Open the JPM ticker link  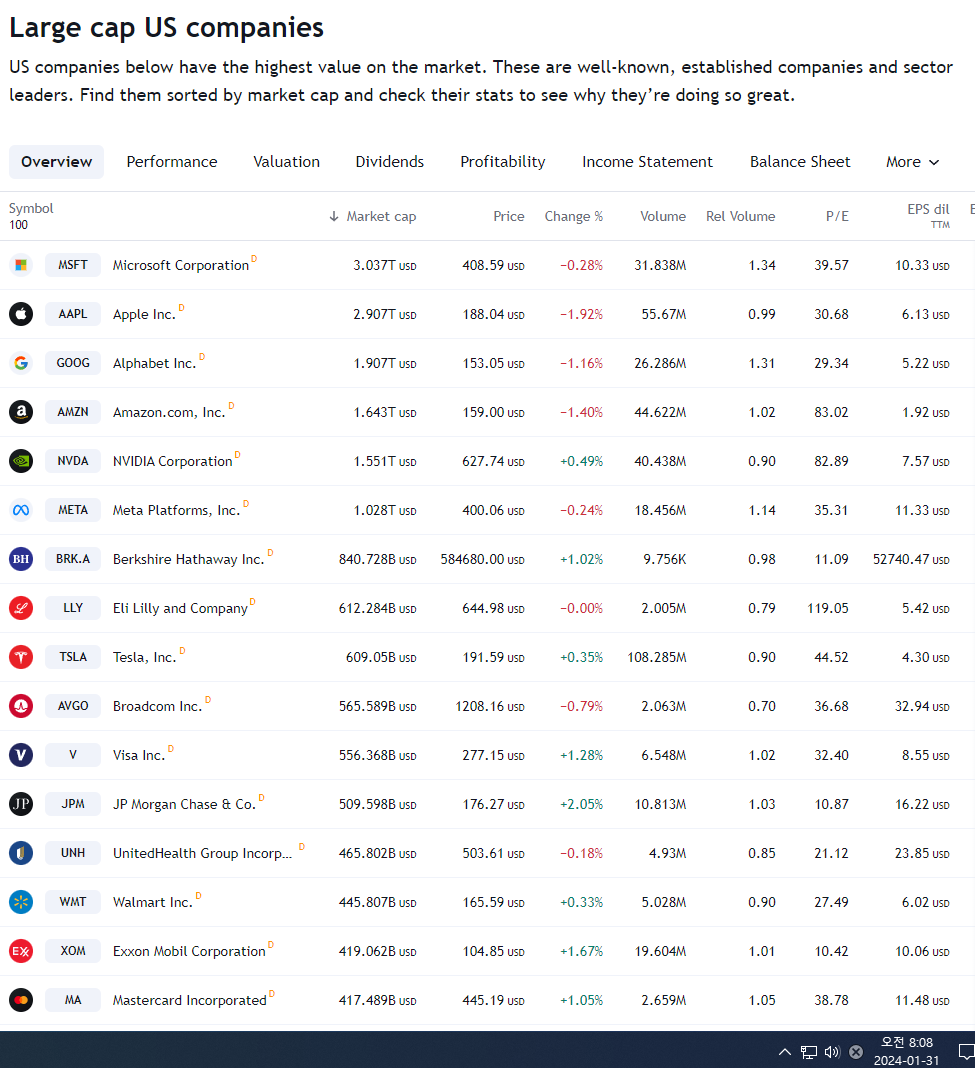coord(73,804)
